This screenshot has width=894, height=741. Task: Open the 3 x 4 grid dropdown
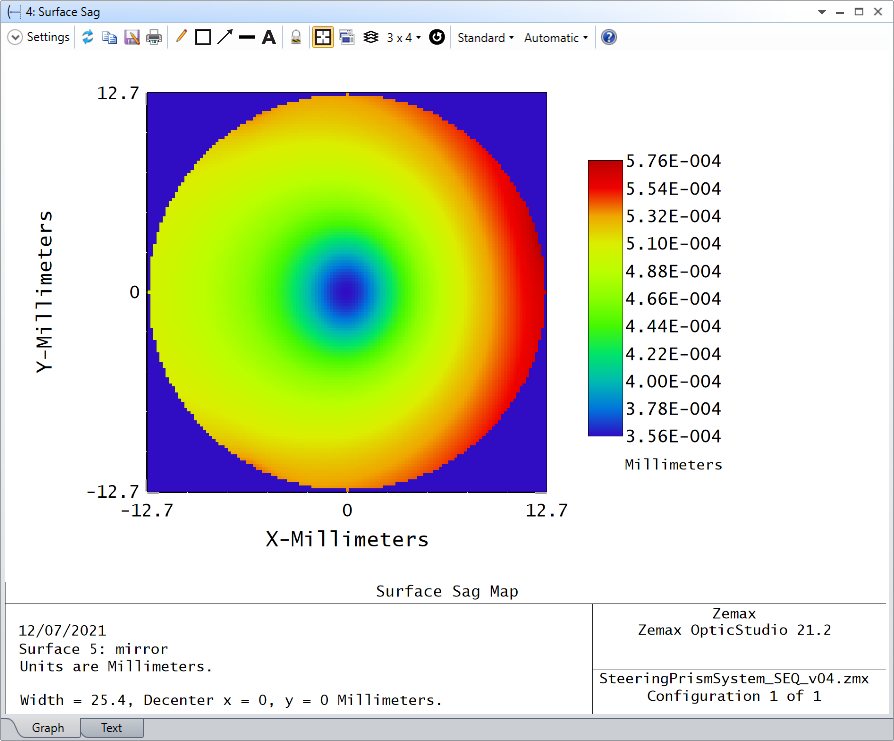click(404, 38)
